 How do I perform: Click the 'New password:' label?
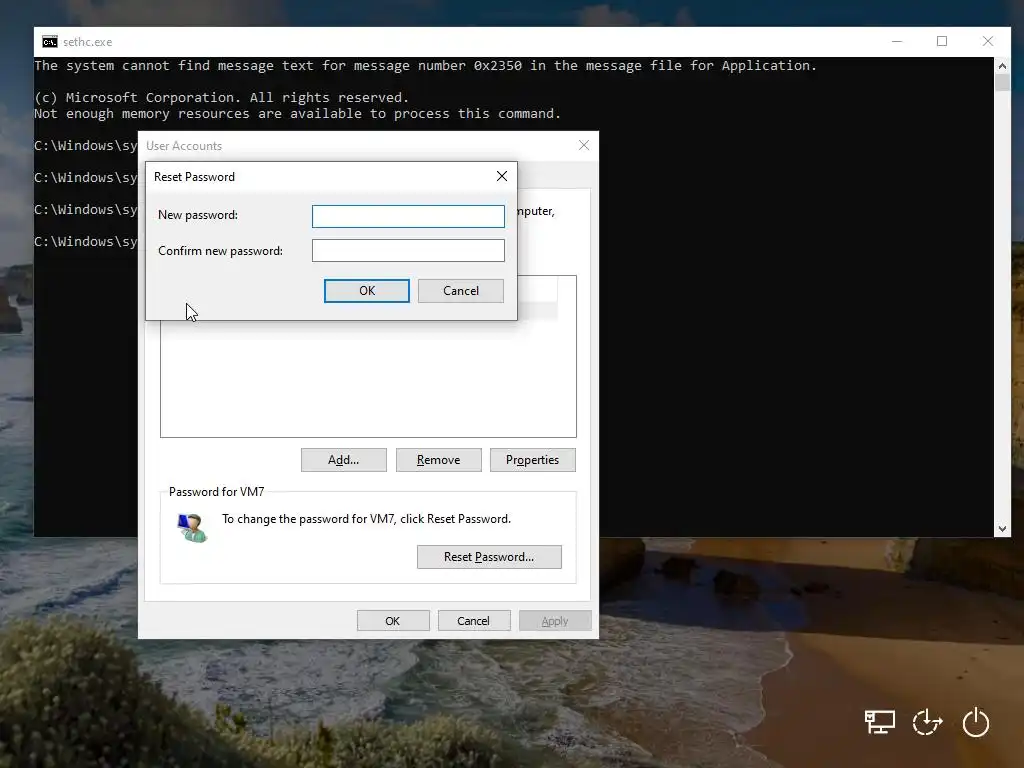[x=198, y=215]
